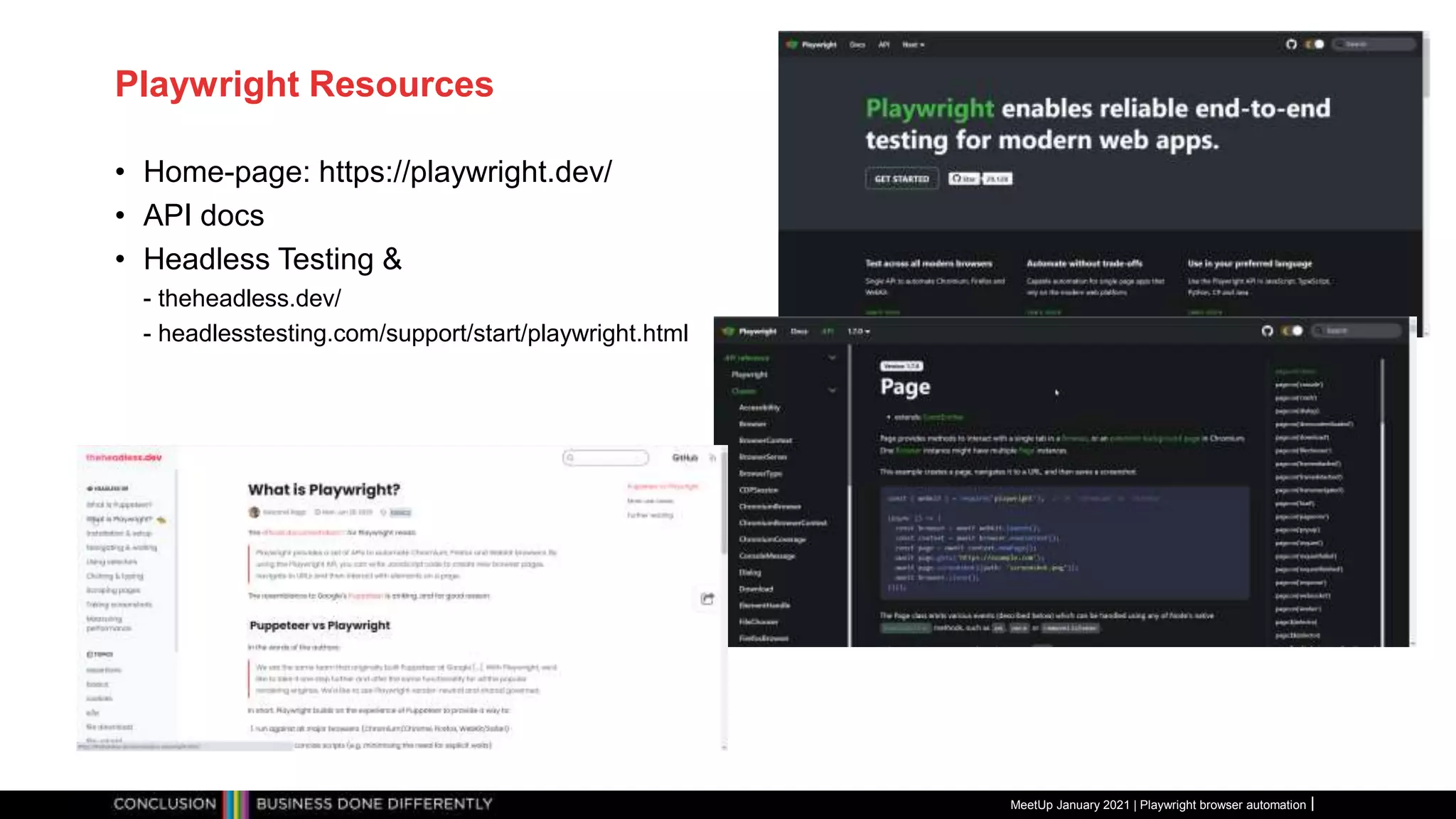The image size is (1456, 819).
Task: Click 'Taking screenshots' sidebar link
Action: tap(119, 604)
